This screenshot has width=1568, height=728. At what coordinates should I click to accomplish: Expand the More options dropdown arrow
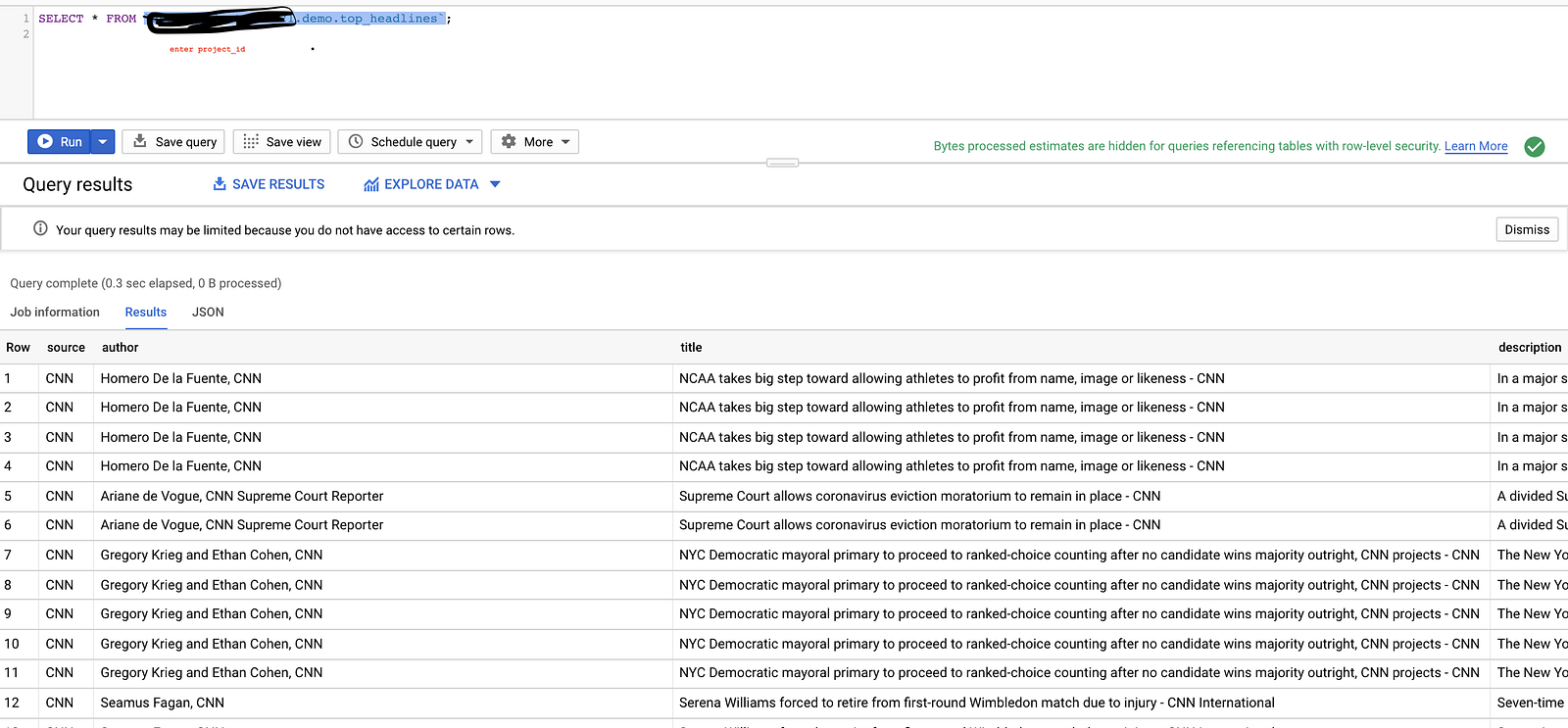tap(565, 142)
